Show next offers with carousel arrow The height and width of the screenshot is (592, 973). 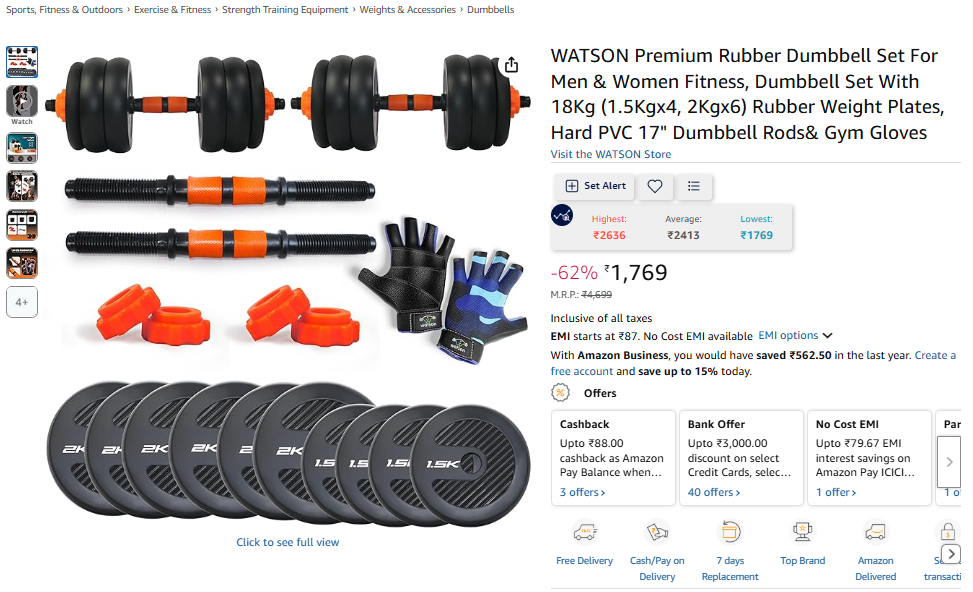tap(949, 462)
